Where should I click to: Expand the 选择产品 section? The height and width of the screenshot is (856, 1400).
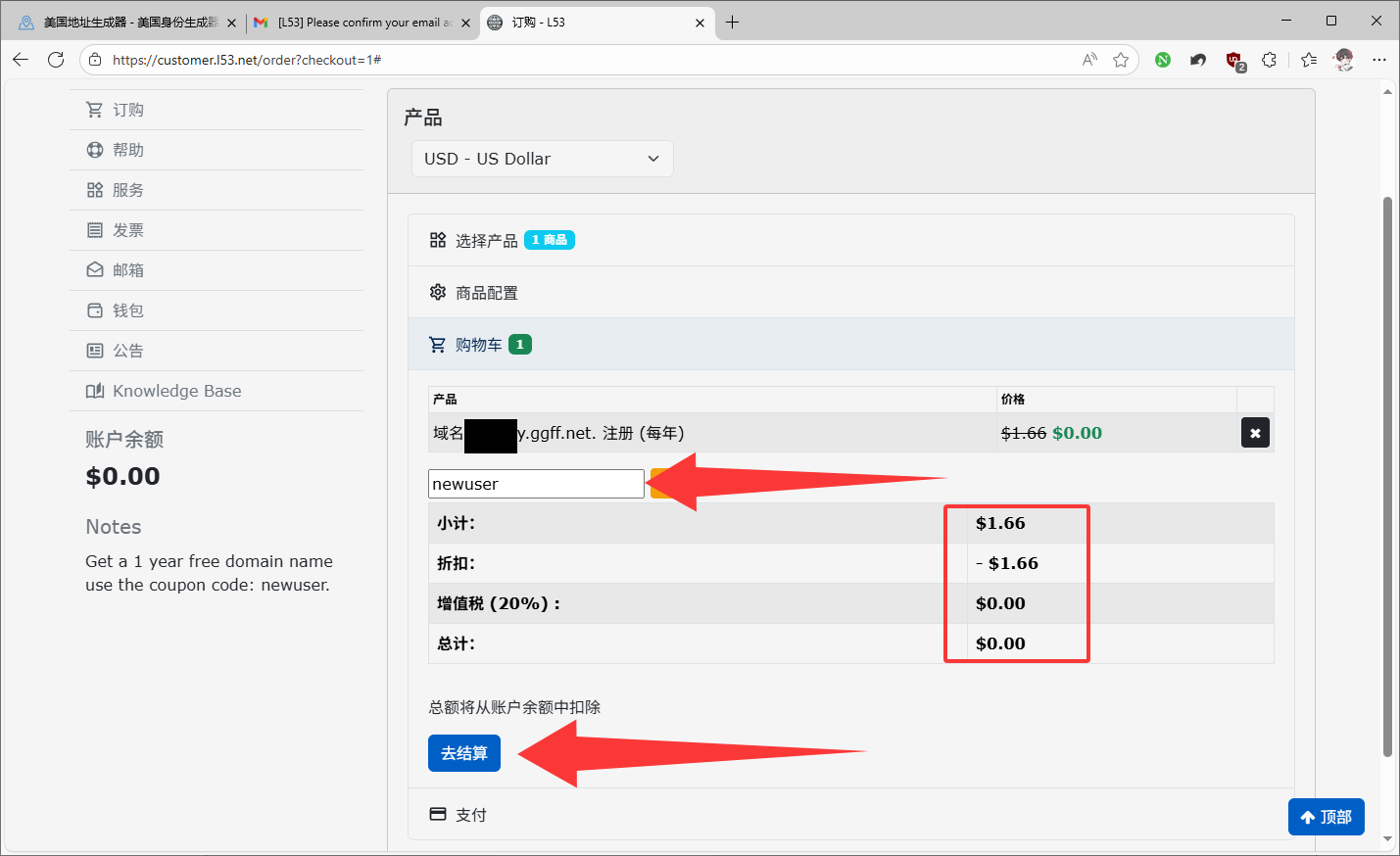[x=486, y=240]
